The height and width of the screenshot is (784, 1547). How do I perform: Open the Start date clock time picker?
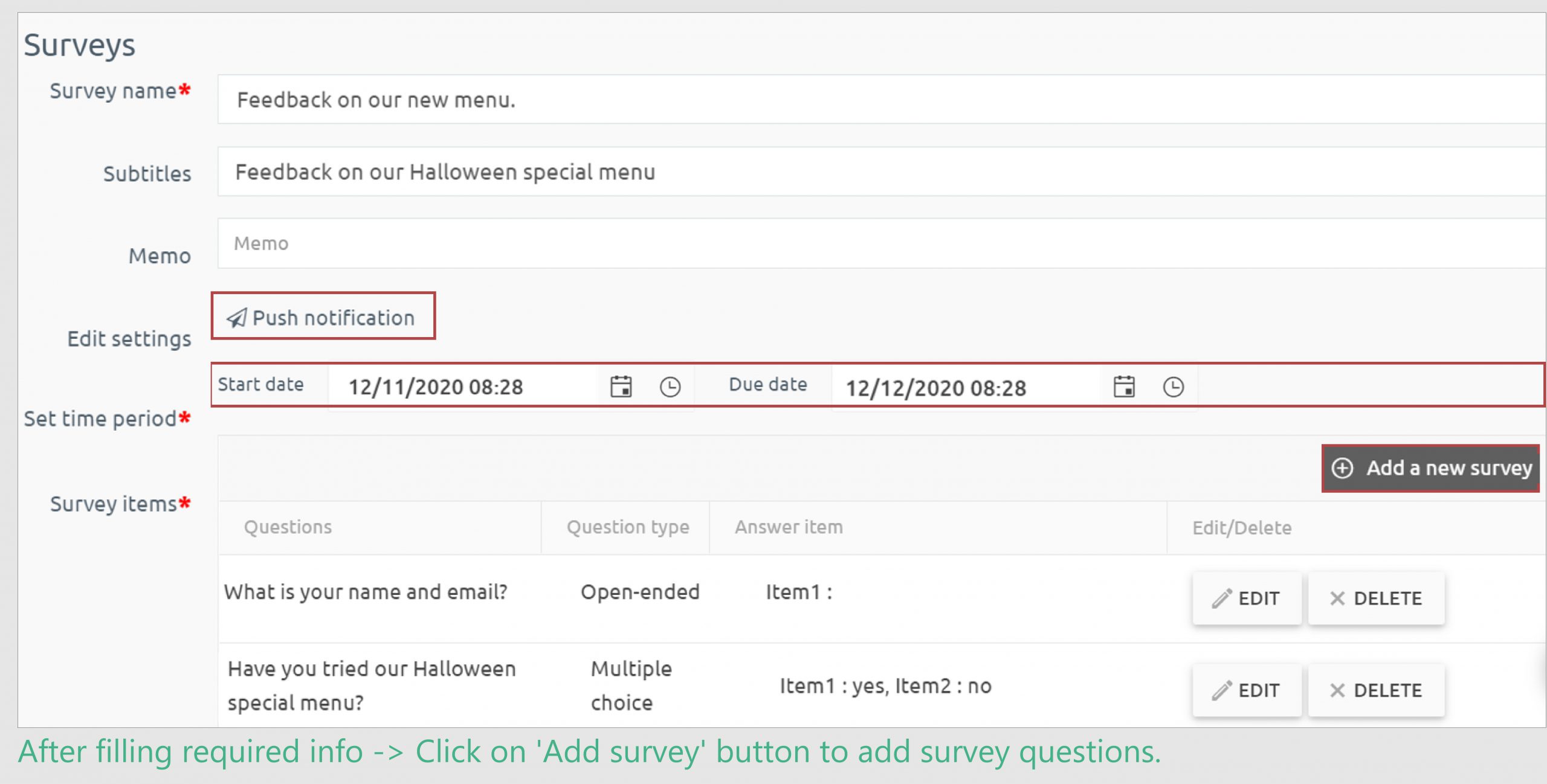670,387
